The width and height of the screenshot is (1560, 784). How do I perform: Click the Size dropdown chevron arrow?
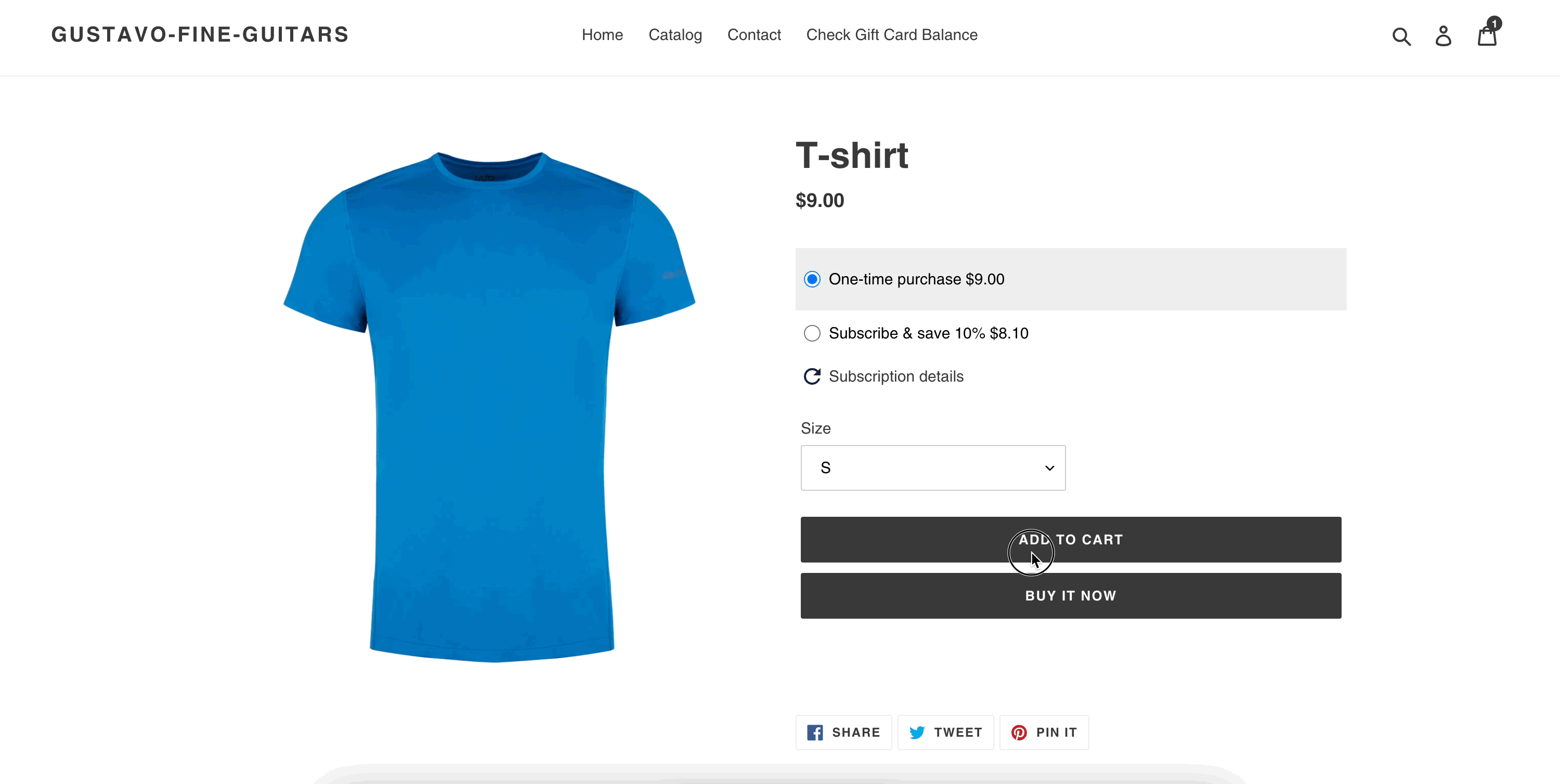click(1049, 468)
